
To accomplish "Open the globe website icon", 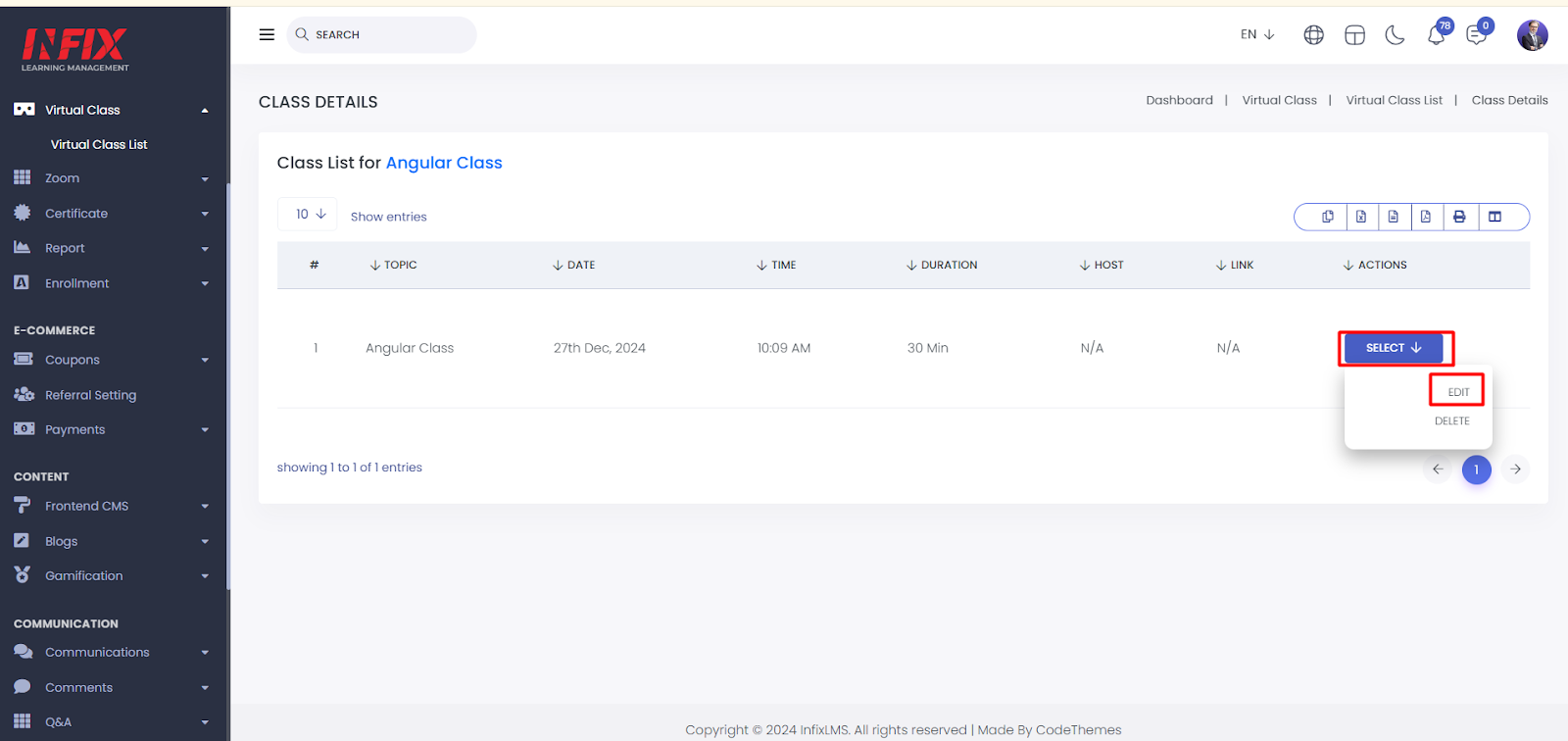I will coord(1313,35).
